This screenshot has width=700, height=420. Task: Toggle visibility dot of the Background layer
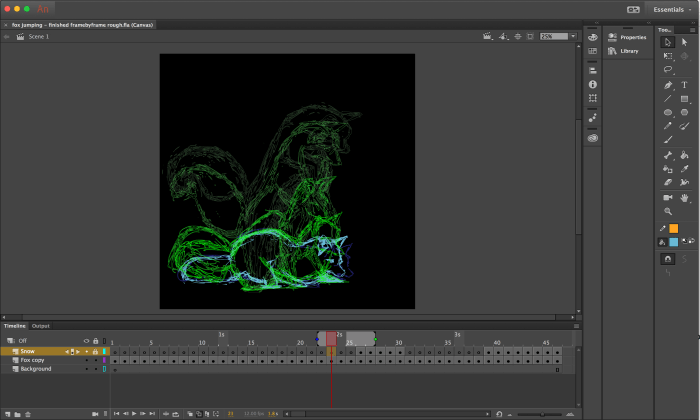pyautogui.click(x=86, y=369)
